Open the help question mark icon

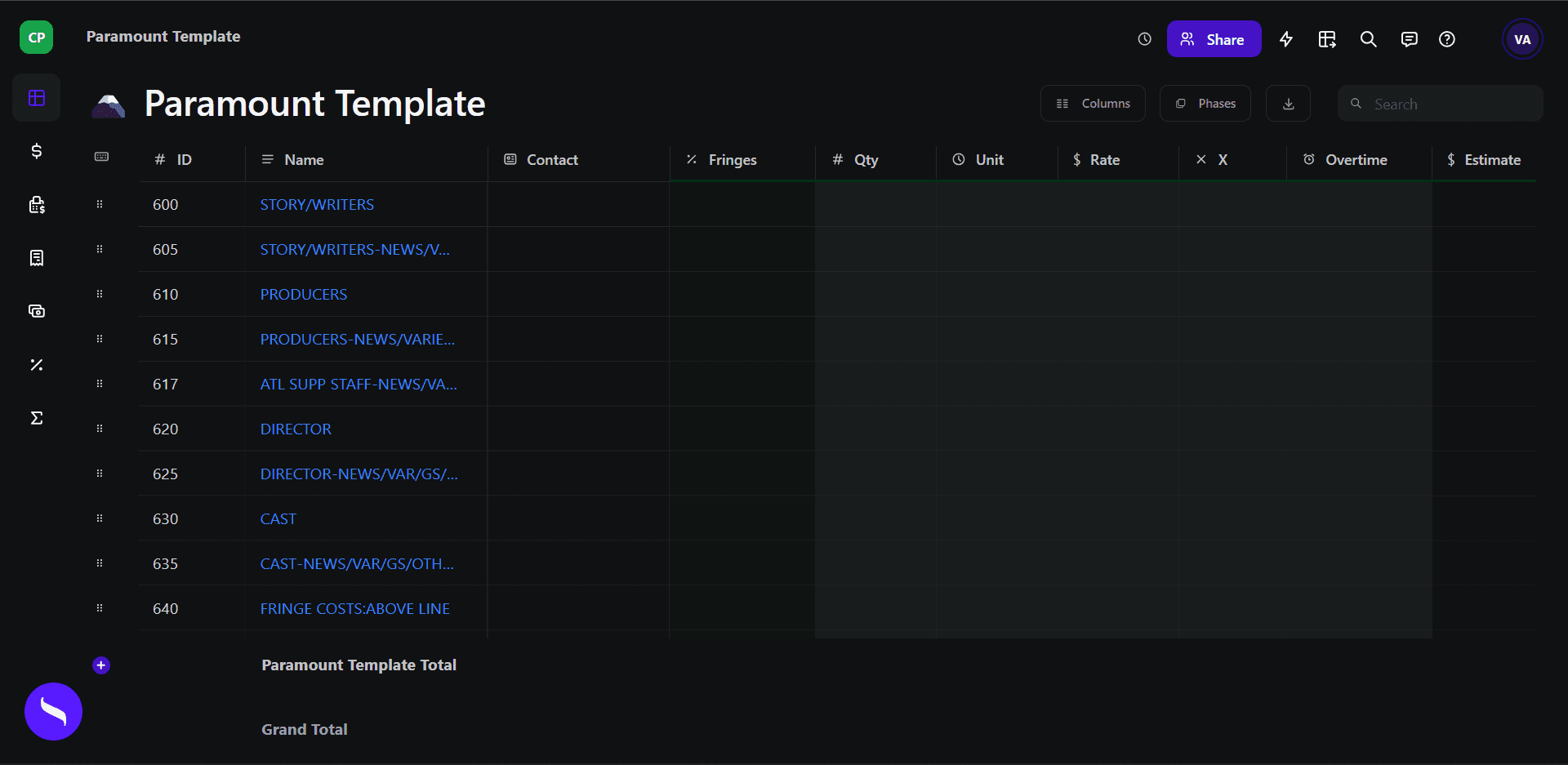pos(1446,39)
